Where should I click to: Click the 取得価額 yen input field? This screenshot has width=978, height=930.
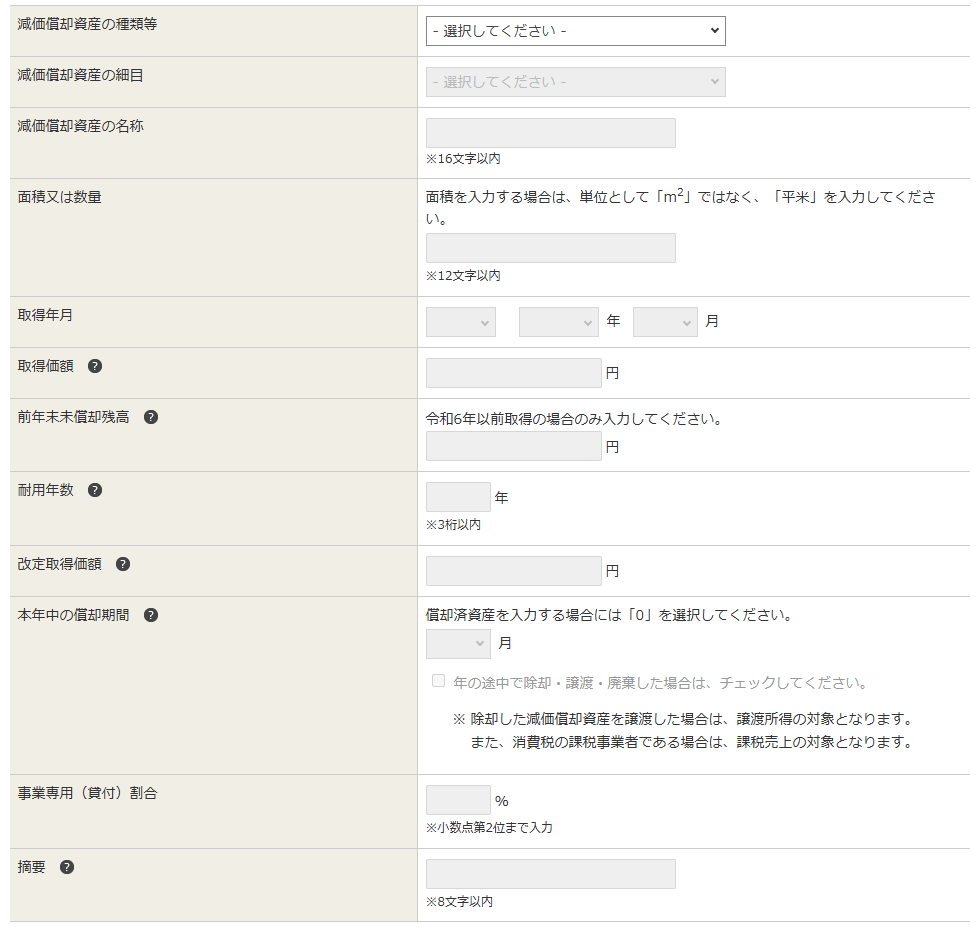(513, 373)
